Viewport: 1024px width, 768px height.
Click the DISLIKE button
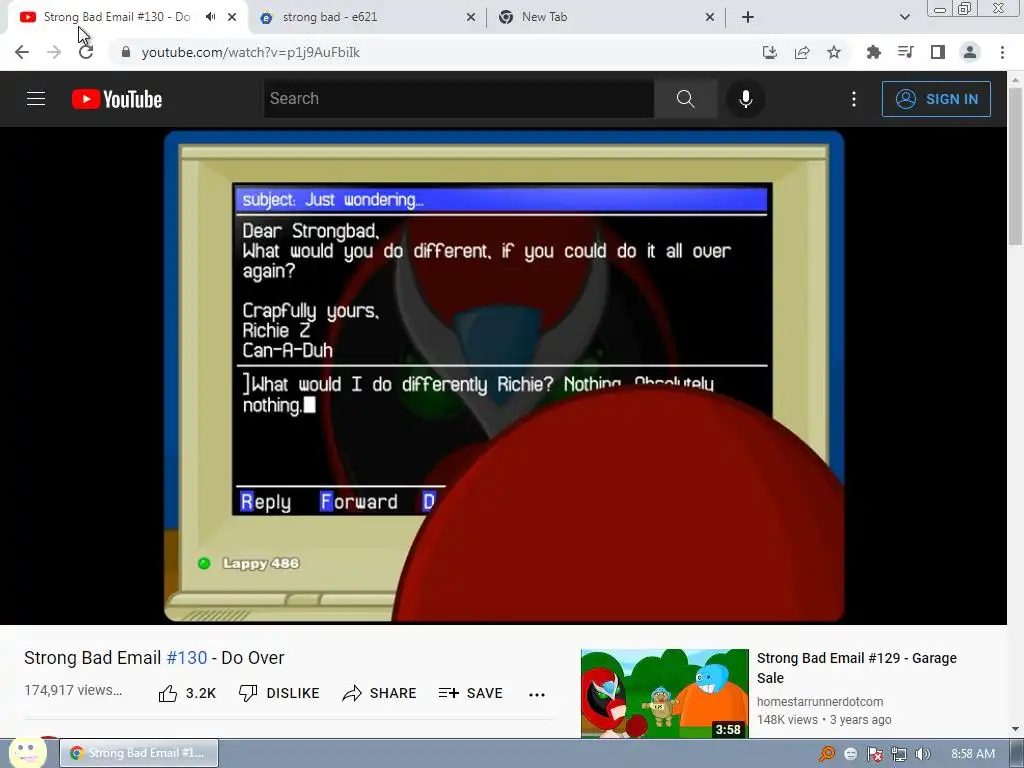click(279, 694)
